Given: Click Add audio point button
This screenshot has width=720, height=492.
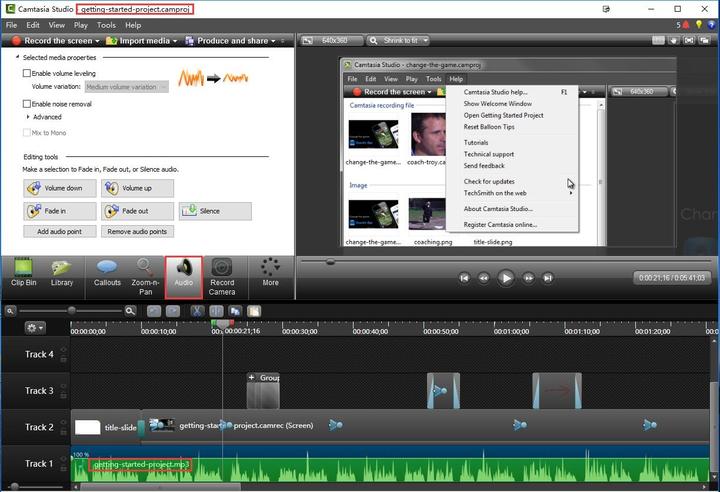Looking at the screenshot, I should pyautogui.click(x=60, y=231).
